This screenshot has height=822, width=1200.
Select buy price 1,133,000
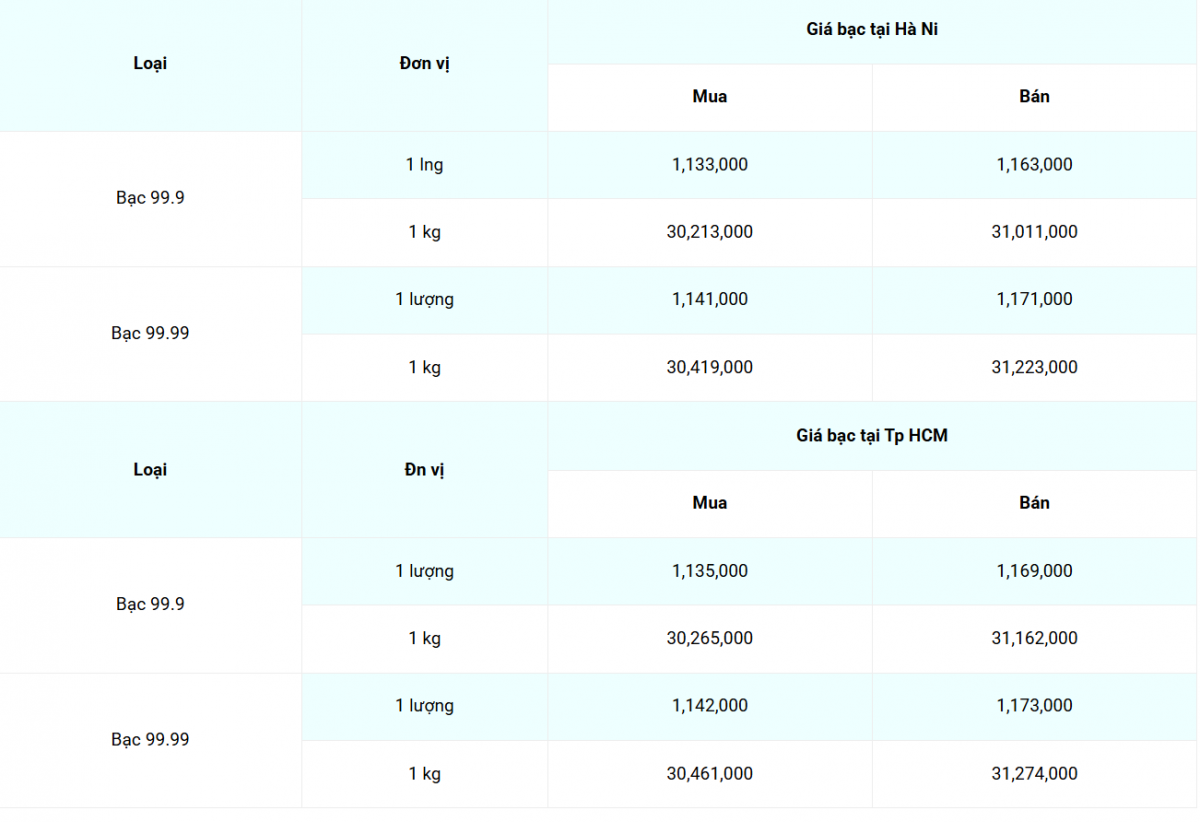tap(709, 164)
